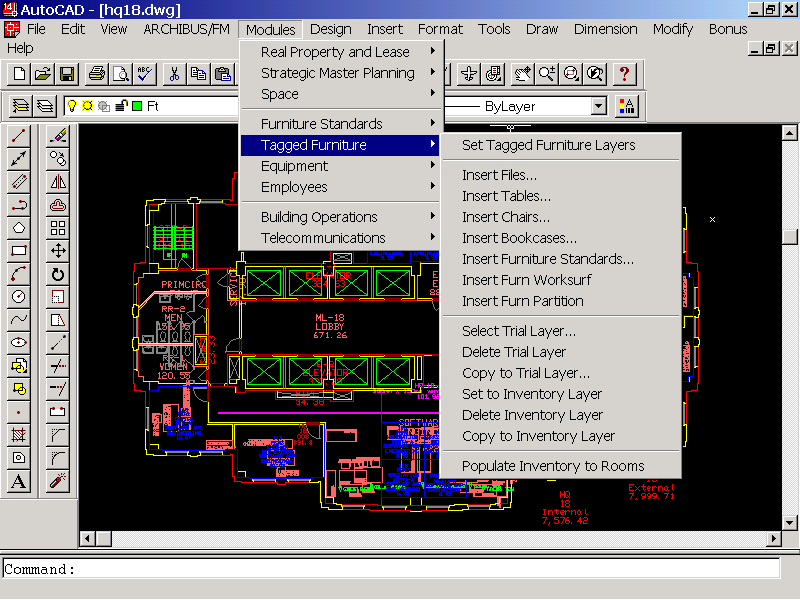Select the Multiline Text A tool
The width and height of the screenshot is (800, 600).
point(19,481)
